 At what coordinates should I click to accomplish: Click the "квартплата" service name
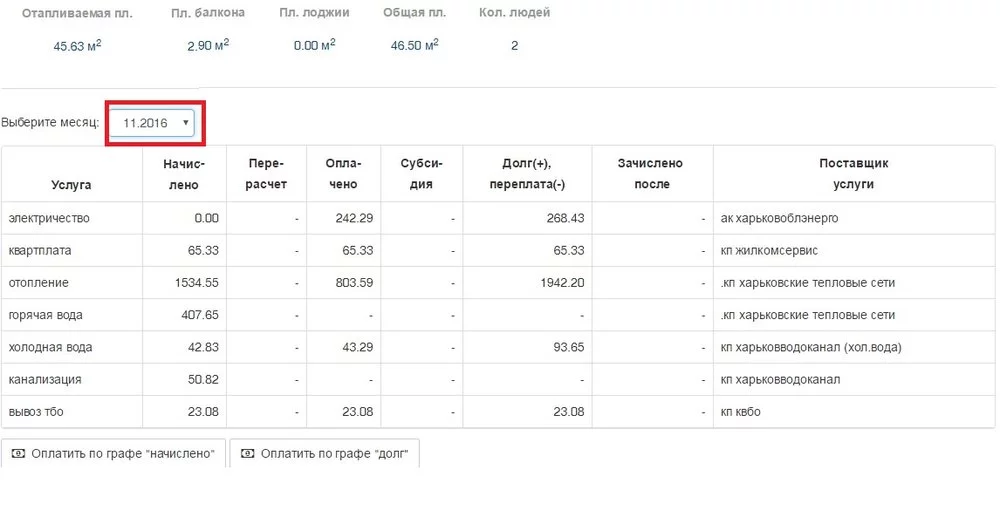click(x=39, y=250)
